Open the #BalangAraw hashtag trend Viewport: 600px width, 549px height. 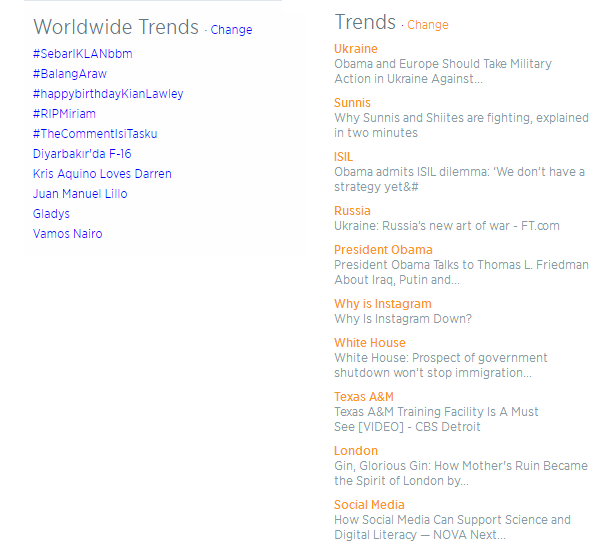70,73
